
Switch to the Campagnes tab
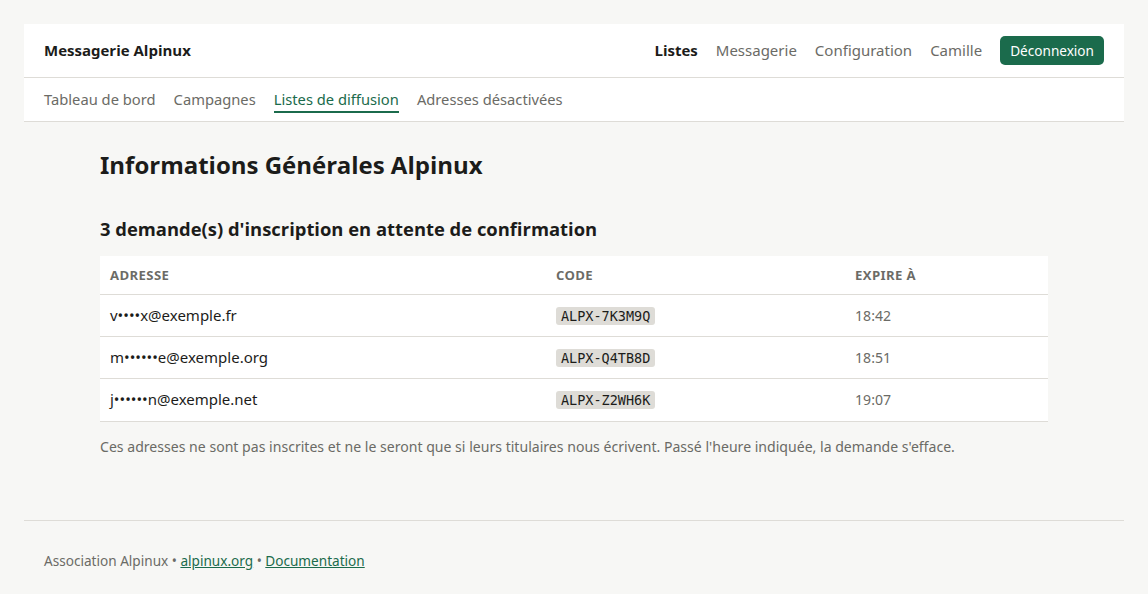pos(215,100)
